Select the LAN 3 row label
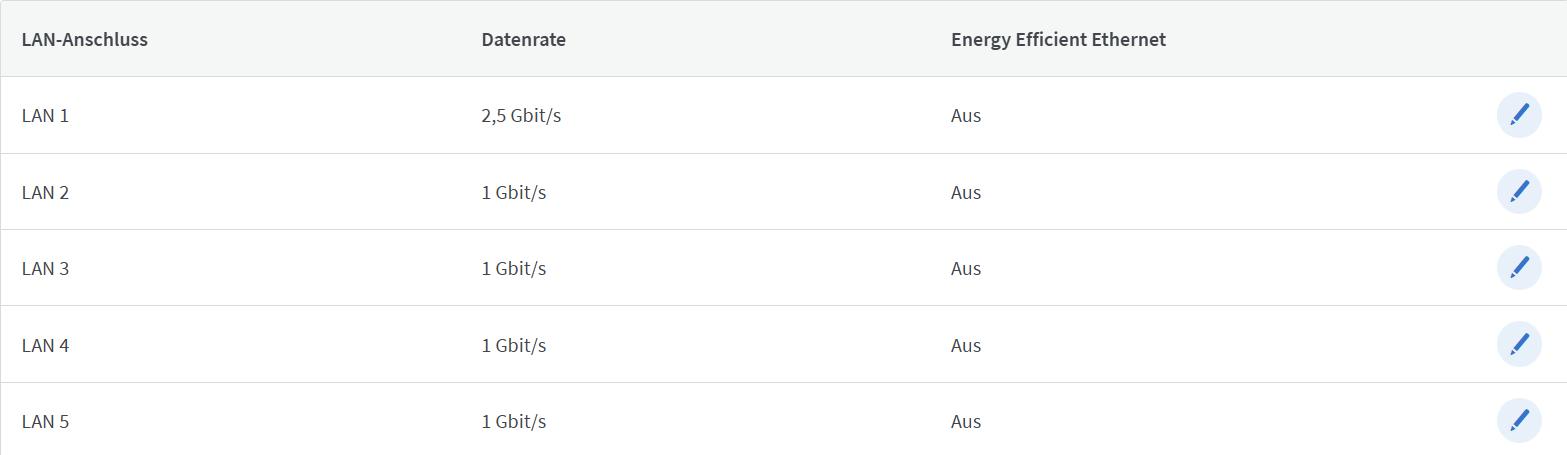Screen dimensions: 1567x455 pyautogui.click(x=45, y=269)
